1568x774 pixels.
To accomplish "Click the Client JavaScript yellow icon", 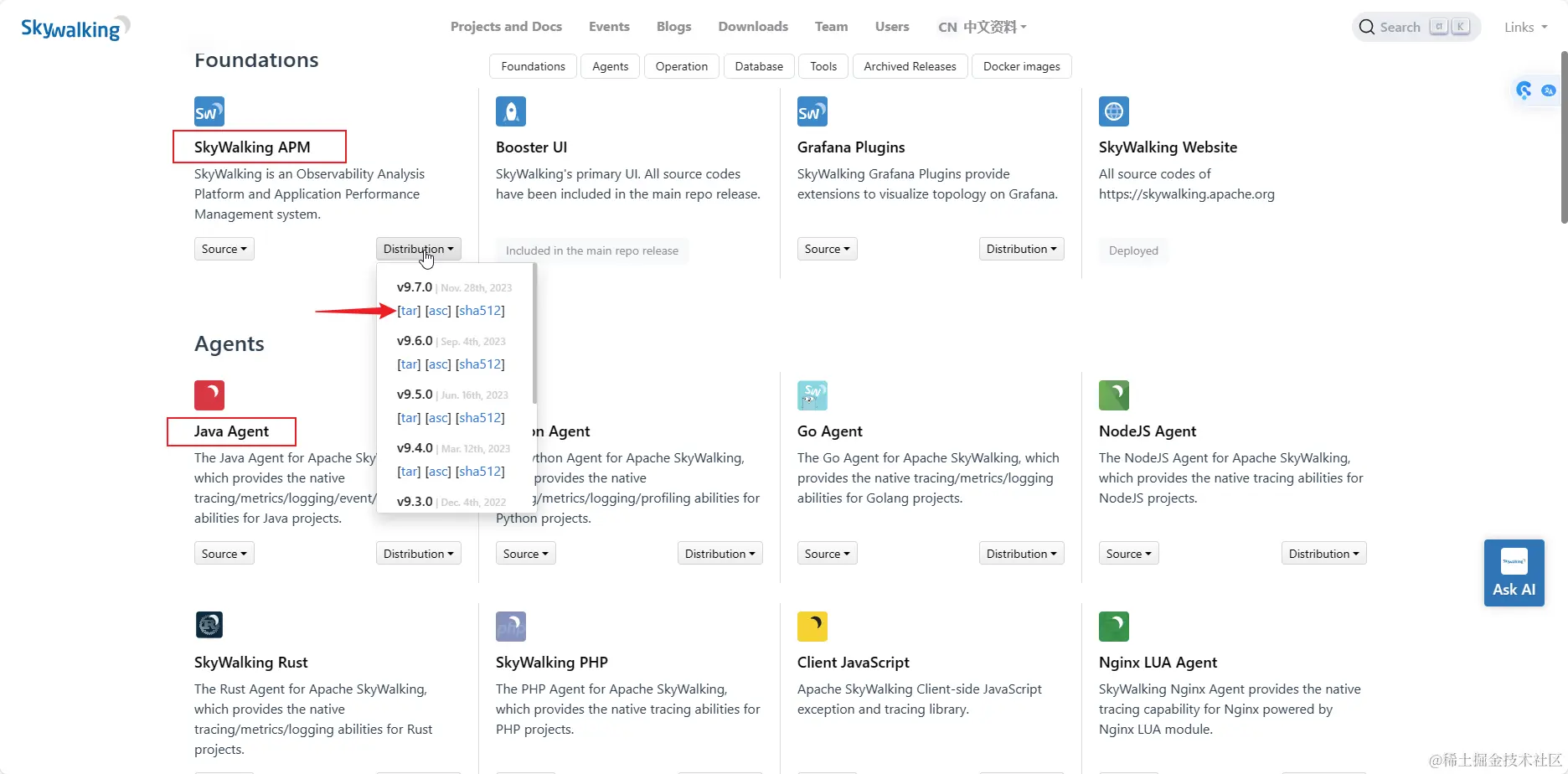I will 812,627.
